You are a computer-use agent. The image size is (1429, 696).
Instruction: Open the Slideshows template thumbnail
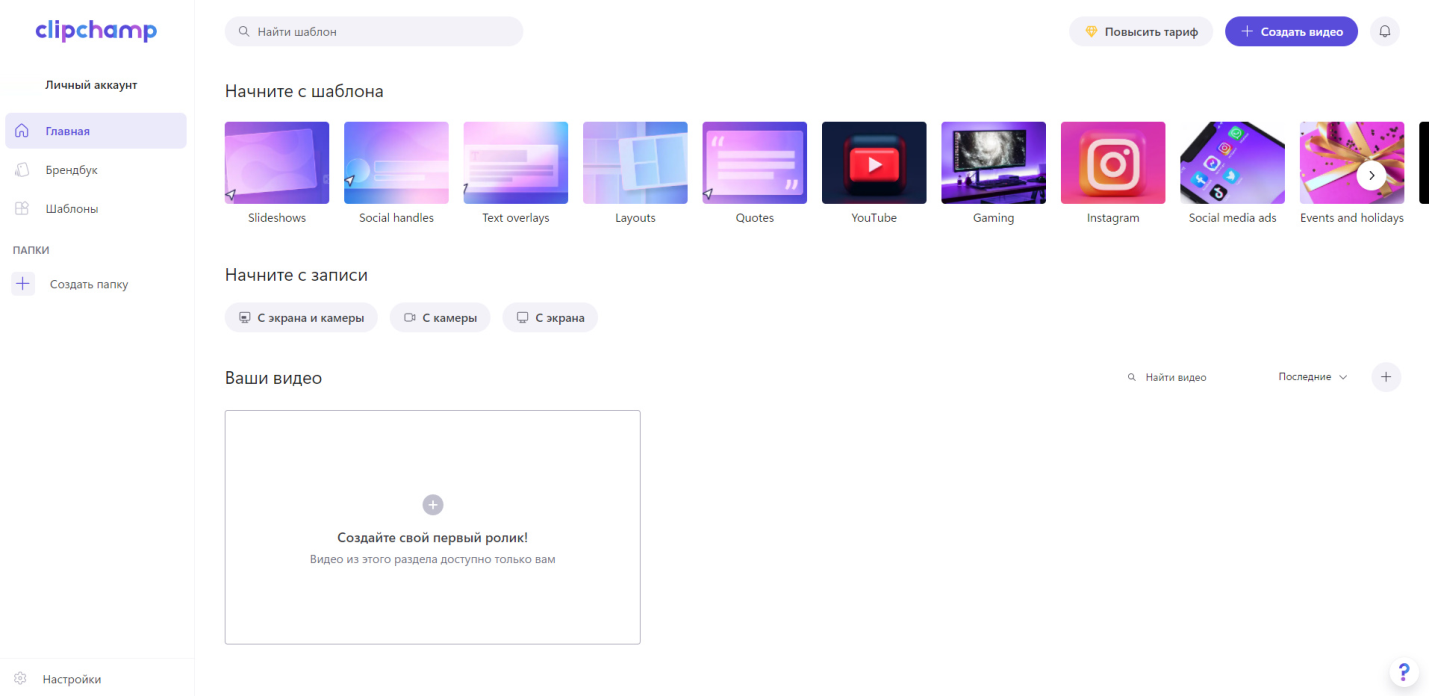[x=277, y=163]
